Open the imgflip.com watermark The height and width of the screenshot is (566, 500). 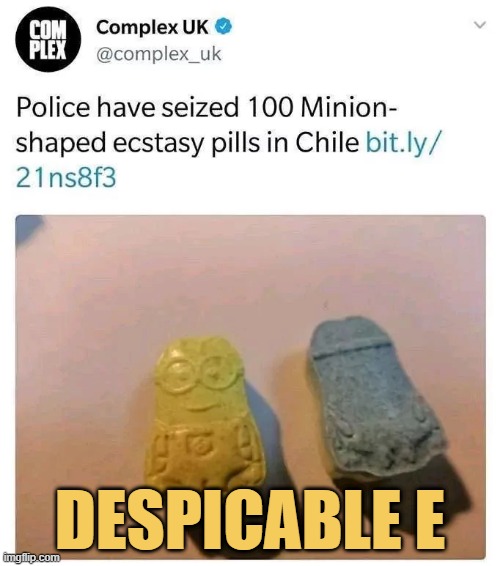[x=30, y=558]
